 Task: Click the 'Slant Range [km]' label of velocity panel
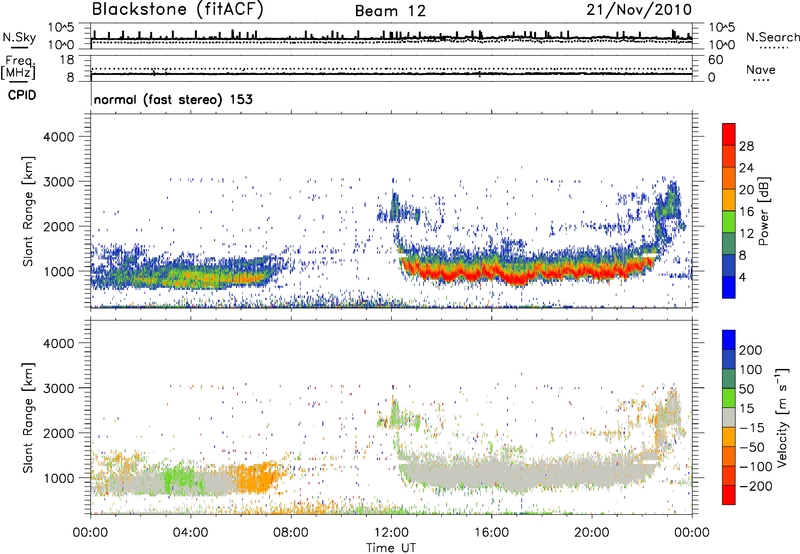[x=28, y=417]
